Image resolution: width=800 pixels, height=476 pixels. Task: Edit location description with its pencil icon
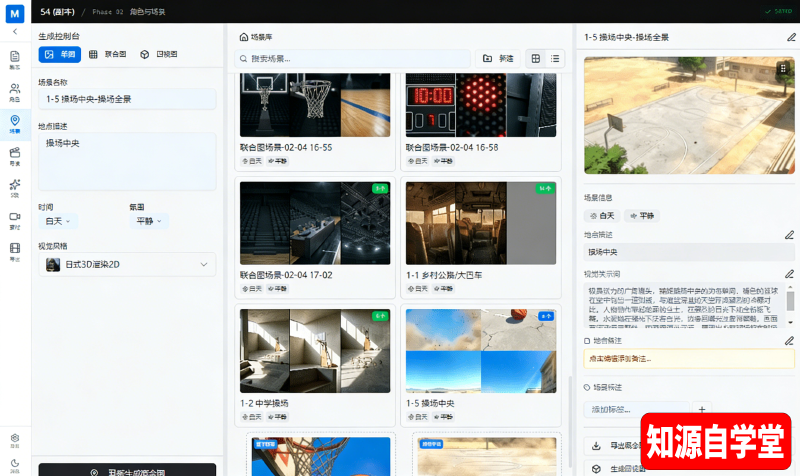(789, 235)
